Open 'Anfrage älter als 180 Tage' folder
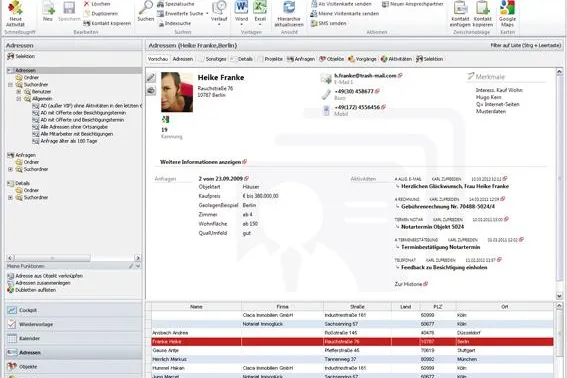 [x=65, y=141]
